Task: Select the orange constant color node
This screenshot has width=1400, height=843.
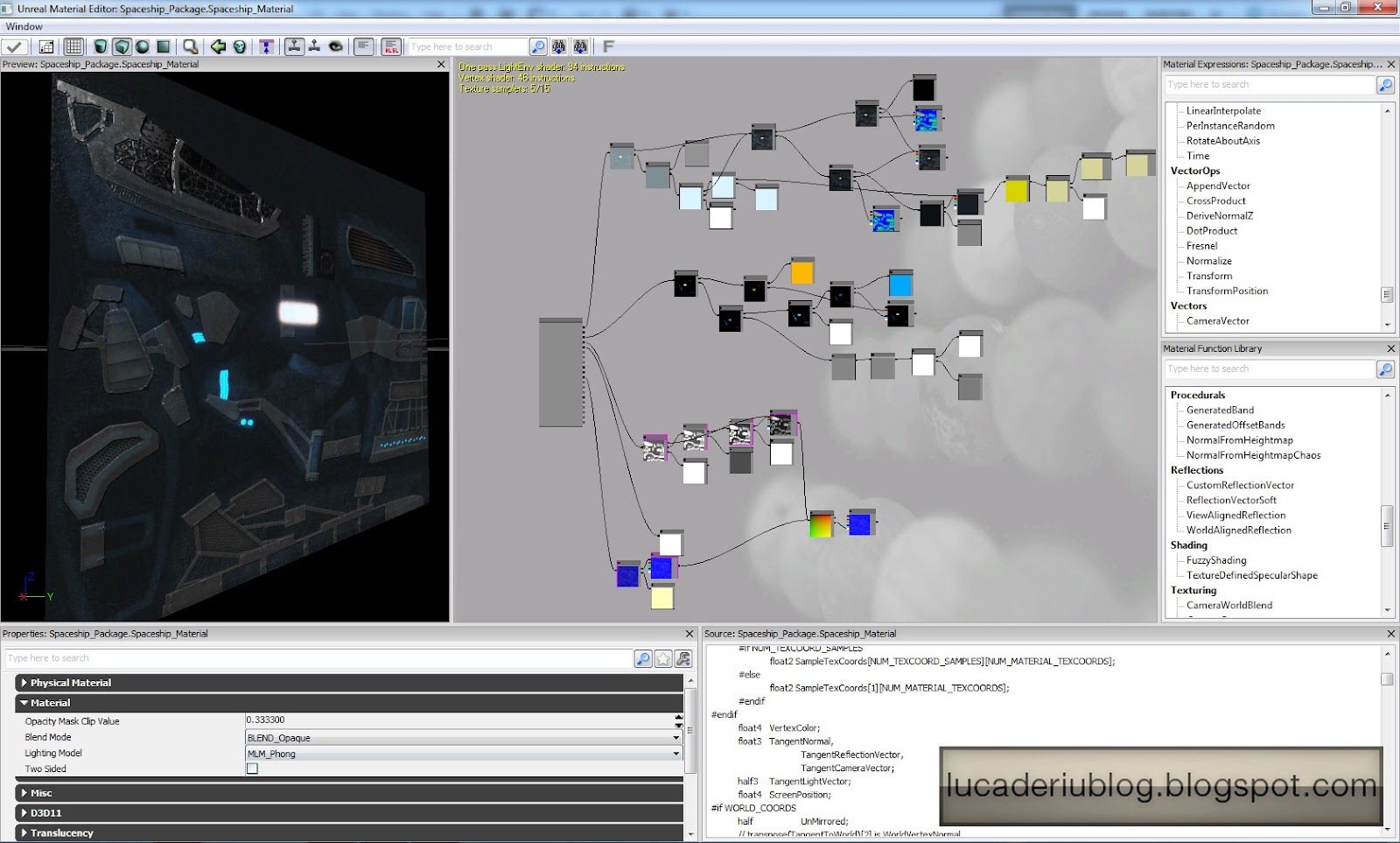Action: click(802, 271)
